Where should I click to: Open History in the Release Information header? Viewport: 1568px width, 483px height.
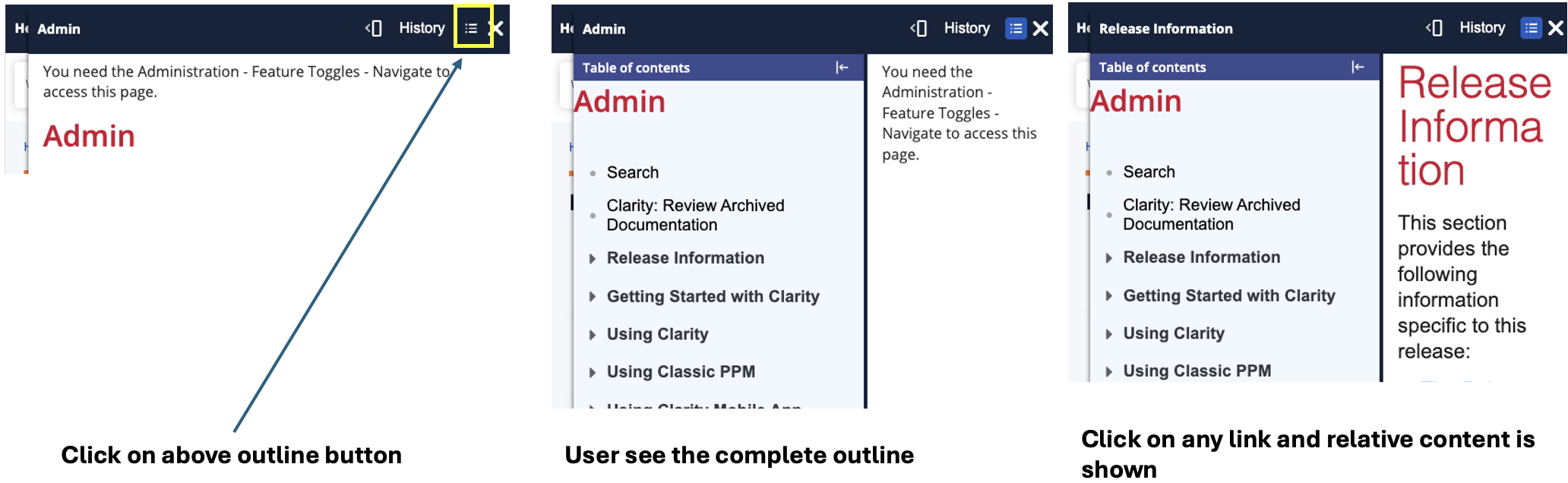(1481, 28)
